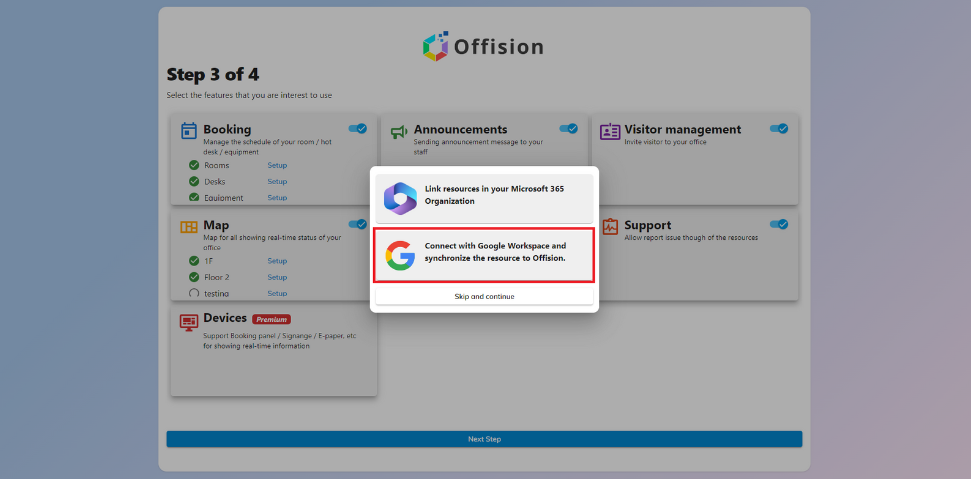Open Setup link for Rooms
Image resolution: width=971 pixels, height=479 pixels.
tap(277, 165)
